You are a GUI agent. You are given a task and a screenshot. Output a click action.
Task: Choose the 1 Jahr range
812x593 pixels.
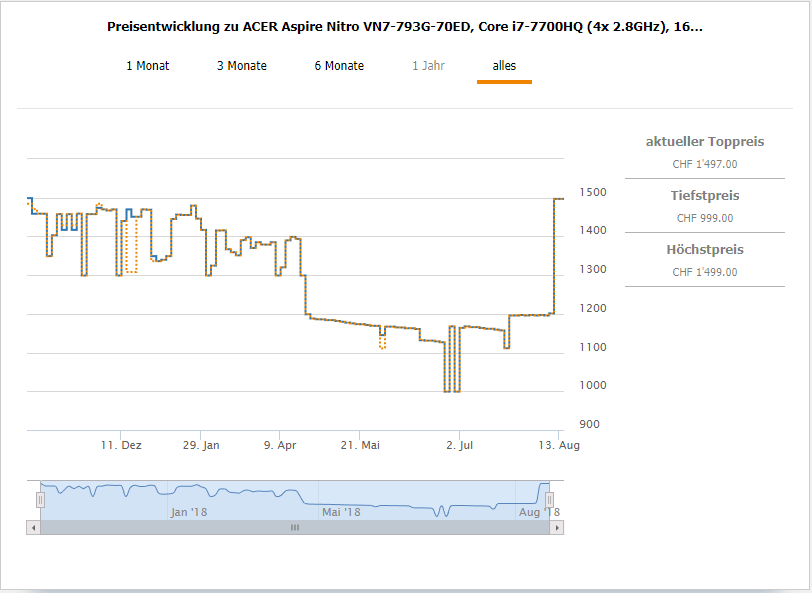click(x=428, y=66)
